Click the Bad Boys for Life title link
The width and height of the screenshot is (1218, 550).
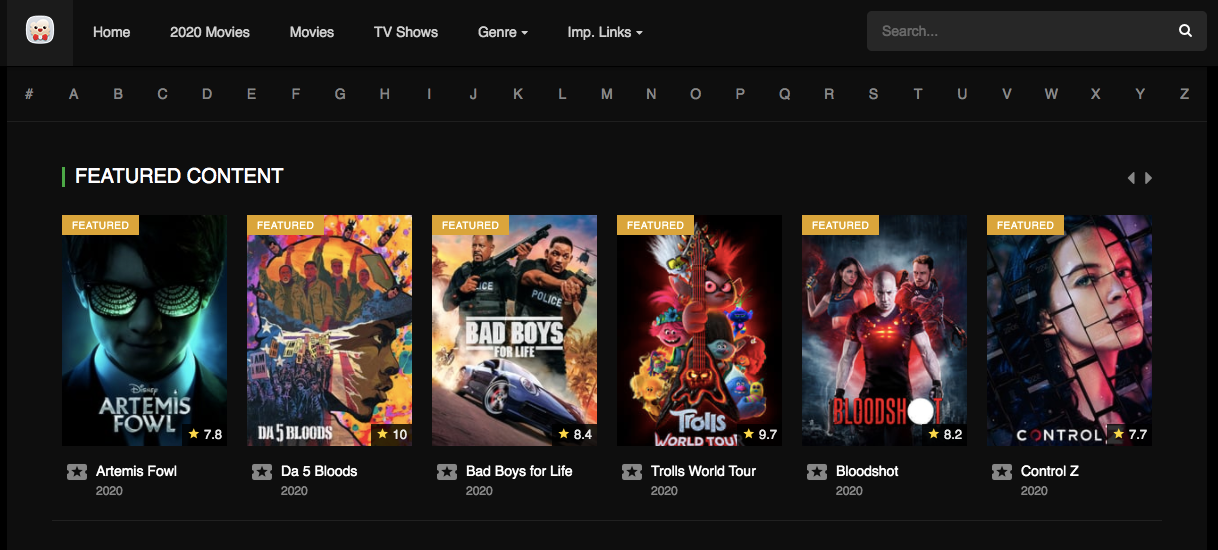coord(519,471)
